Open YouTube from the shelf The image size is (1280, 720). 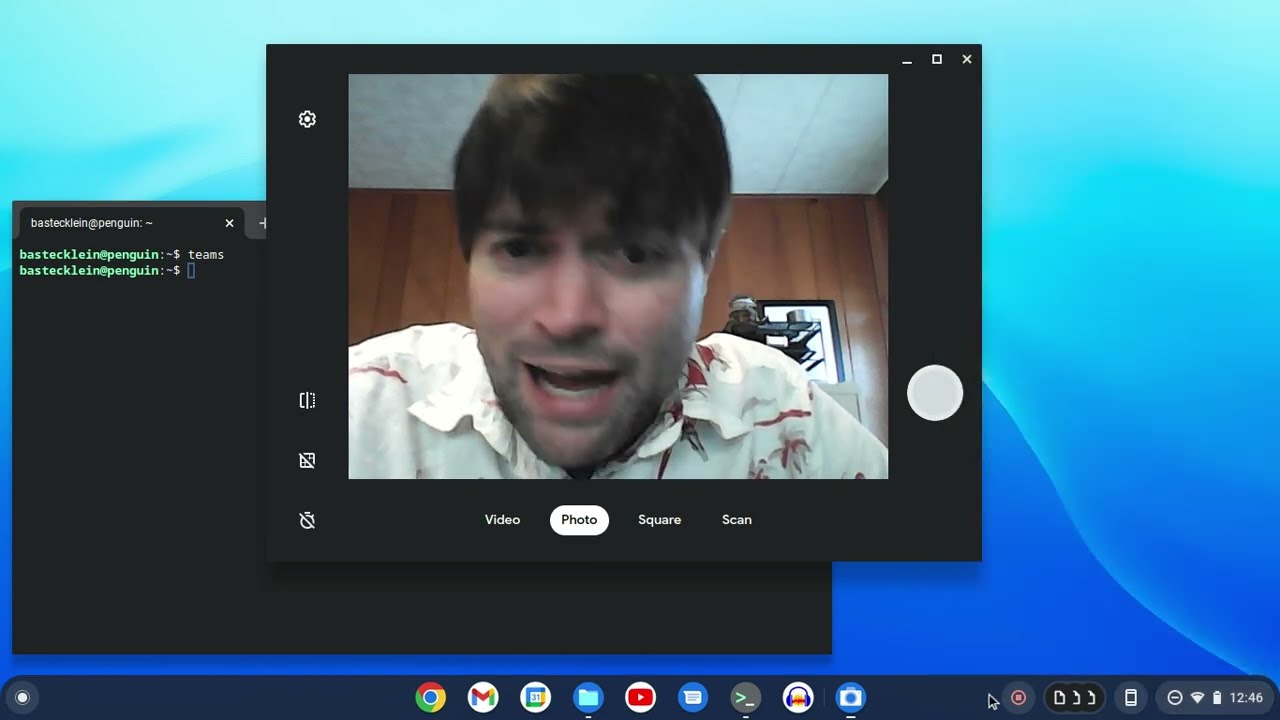[641, 698]
